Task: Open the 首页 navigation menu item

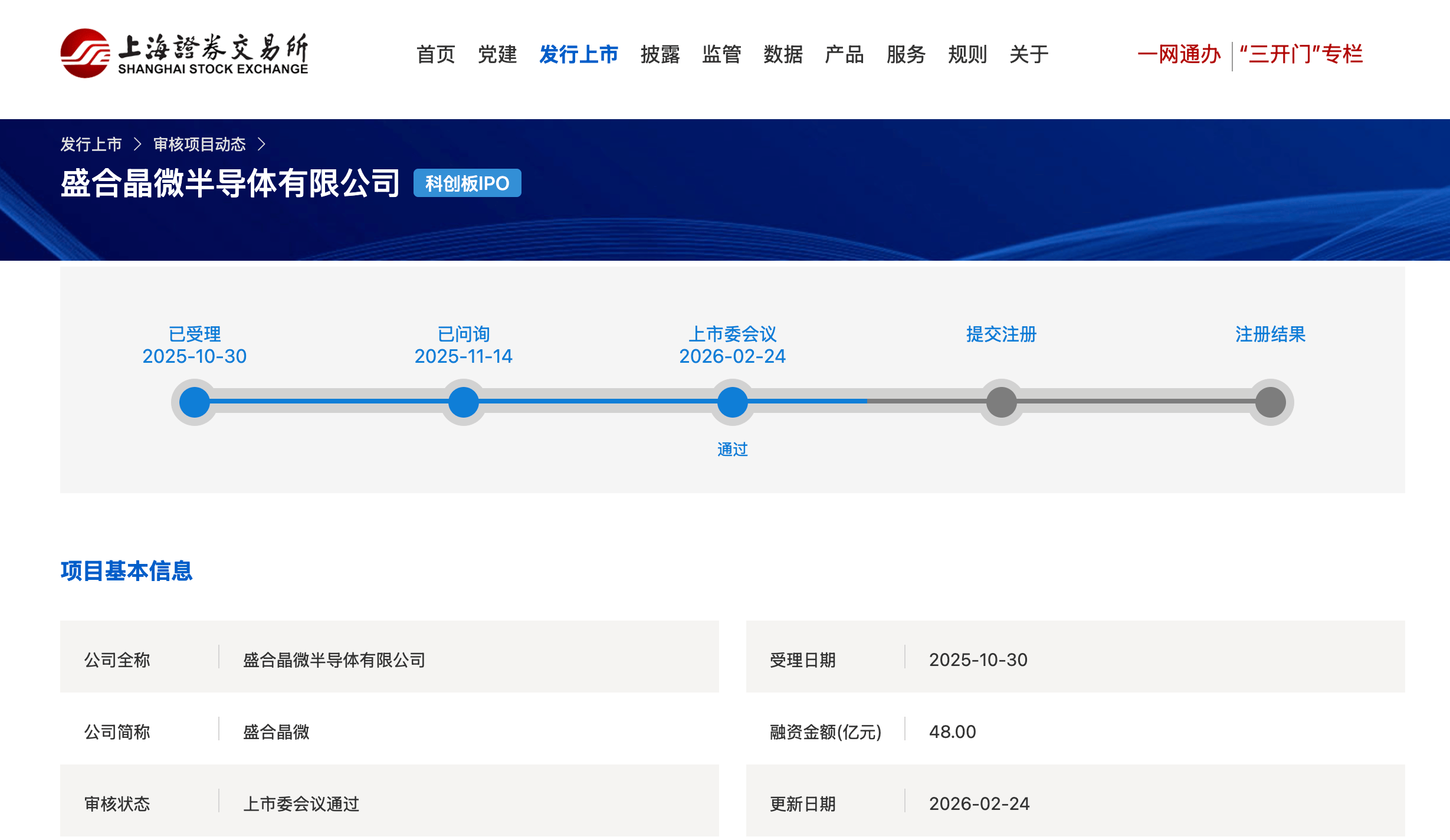Action: [x=436, y=54]
